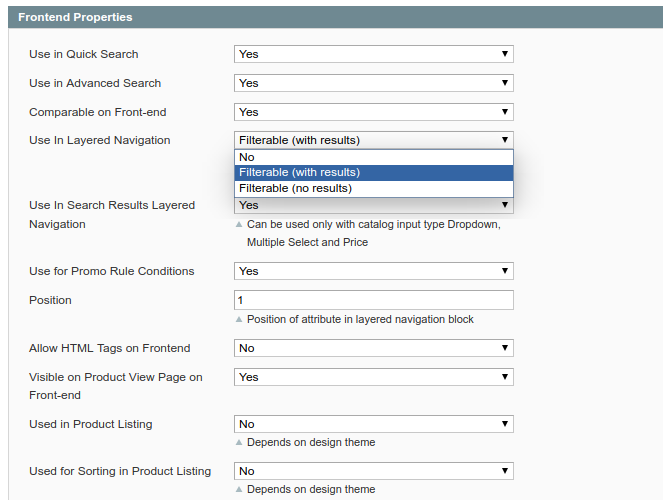Open the Use In Search Results Layered Navigation dropdown
Screen dimensions: 670x500
[374, 206]
